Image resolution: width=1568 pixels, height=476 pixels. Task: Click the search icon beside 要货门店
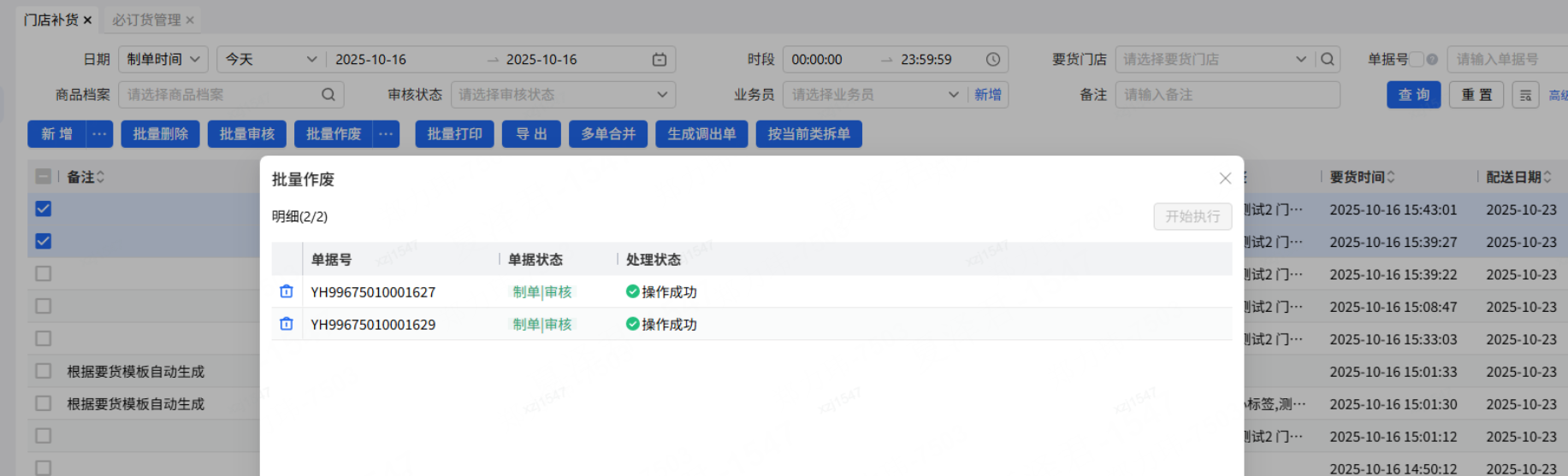1328,59
